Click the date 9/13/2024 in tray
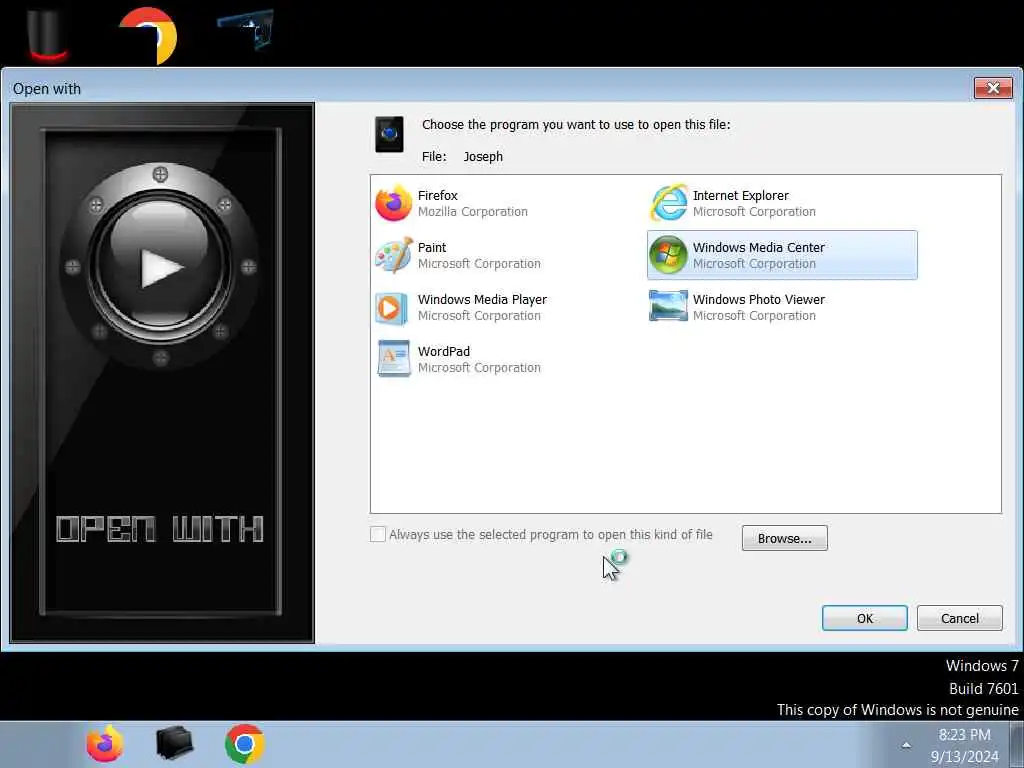Viewport: 1024px width, 768px height. 964,756
